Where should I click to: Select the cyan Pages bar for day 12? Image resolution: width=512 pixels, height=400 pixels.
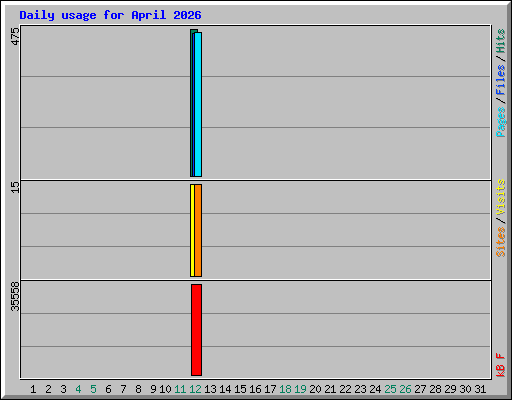198,104
